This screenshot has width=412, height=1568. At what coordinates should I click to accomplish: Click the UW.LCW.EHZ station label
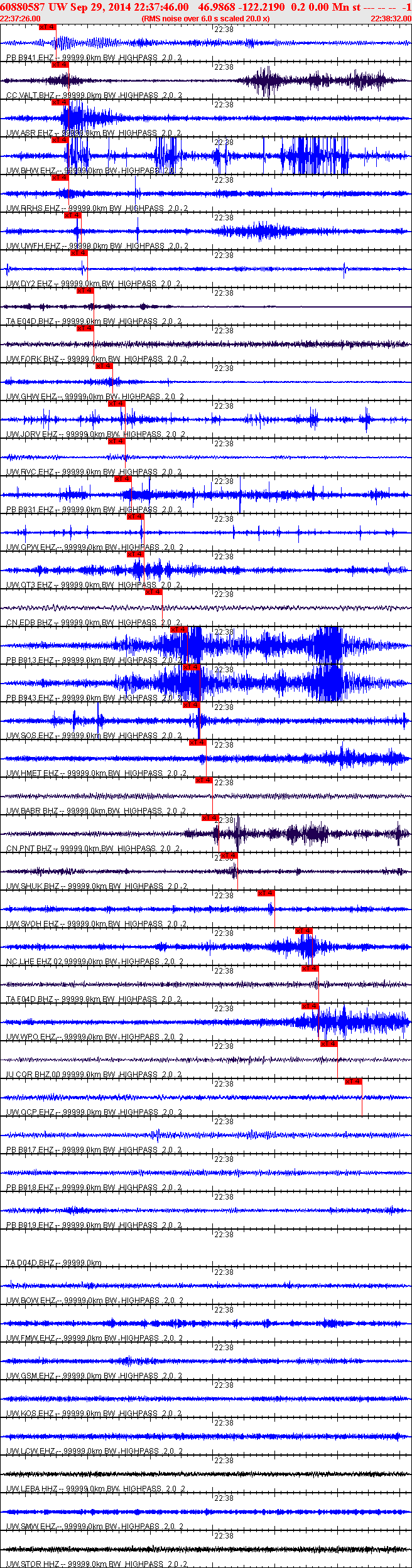pos(31,1451)
